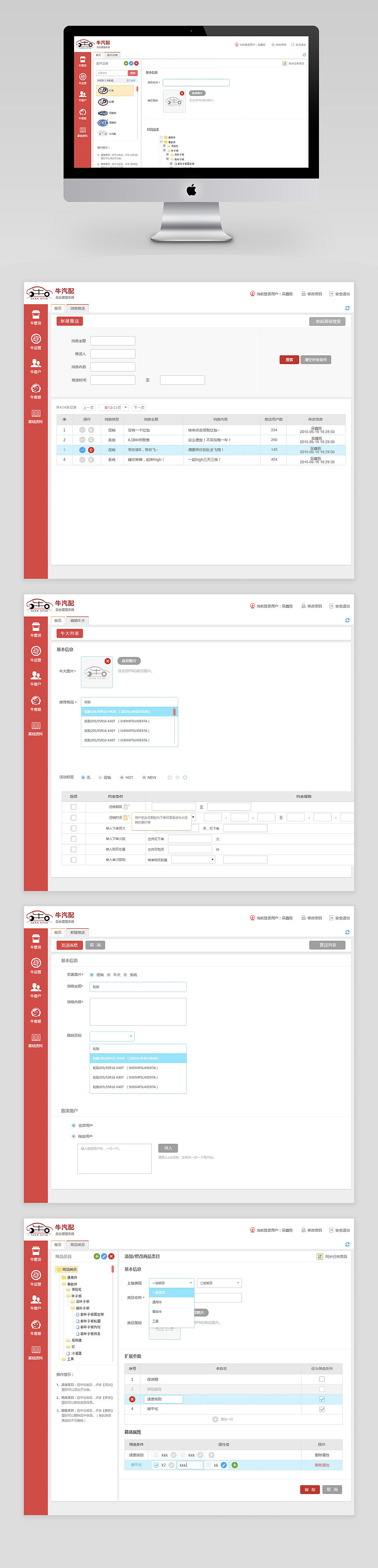Tick the 单人购买总量 constraint checkbox
378x1568 pixels.
pos(73,848)
